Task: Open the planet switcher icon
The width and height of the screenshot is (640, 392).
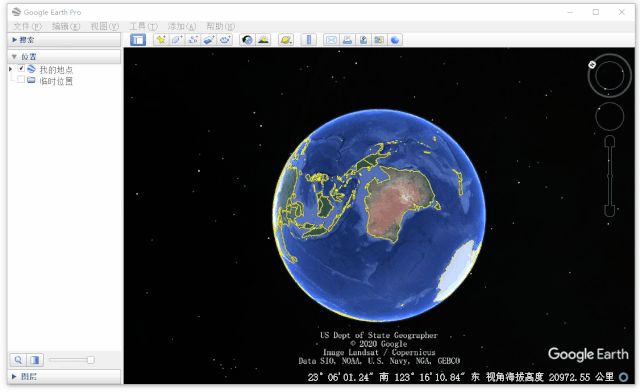Action: (286, 40)
